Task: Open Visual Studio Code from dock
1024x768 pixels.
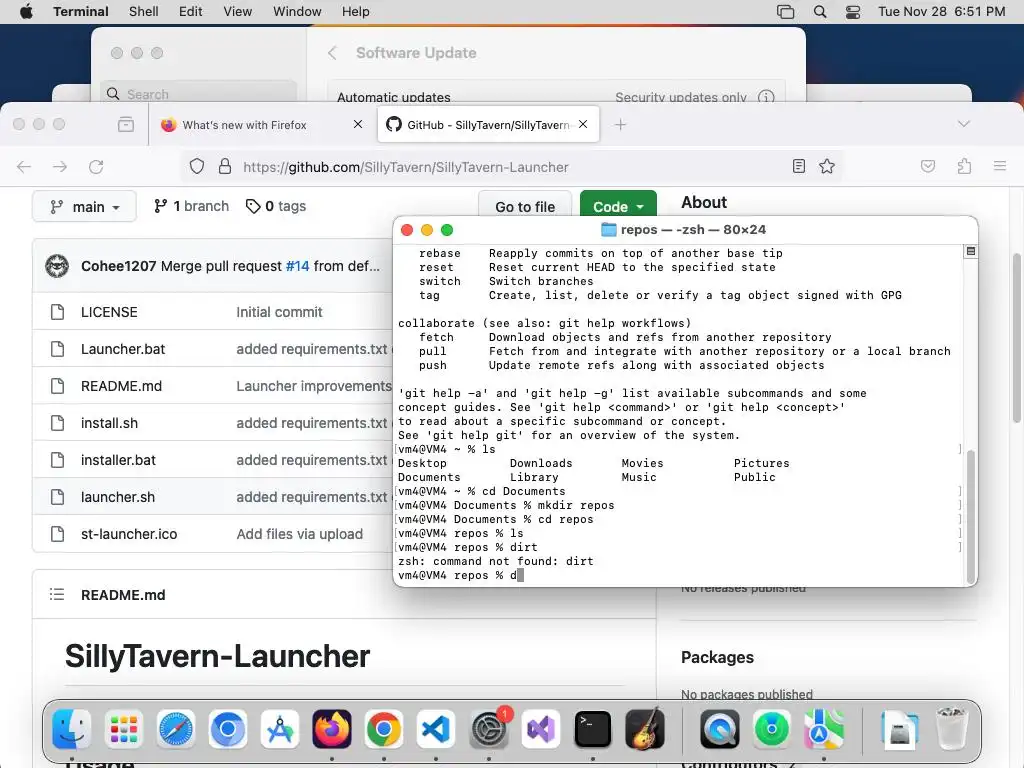Action: (x=436, y=728)
